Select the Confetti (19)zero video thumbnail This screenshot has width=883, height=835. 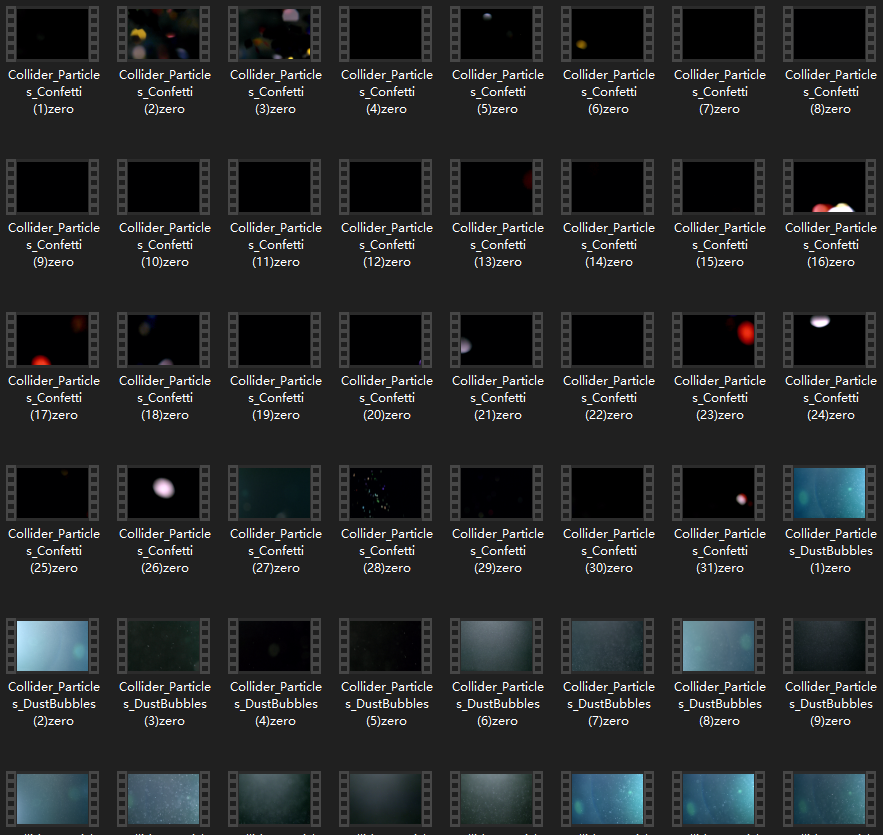(x=275, y=340)
